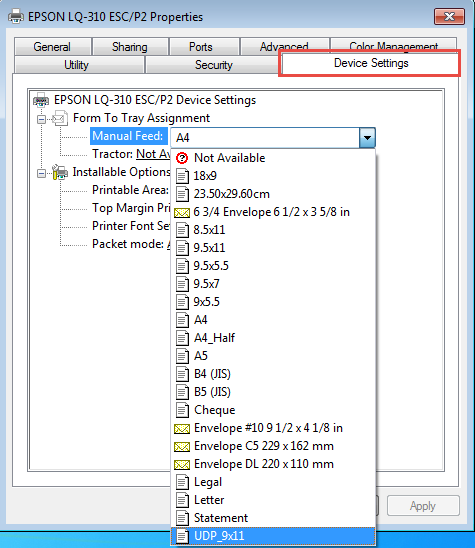Click the Tractor Not Available link
Image resolution: width=475 pixels, height=548 pixels.
tap(153, 154)
